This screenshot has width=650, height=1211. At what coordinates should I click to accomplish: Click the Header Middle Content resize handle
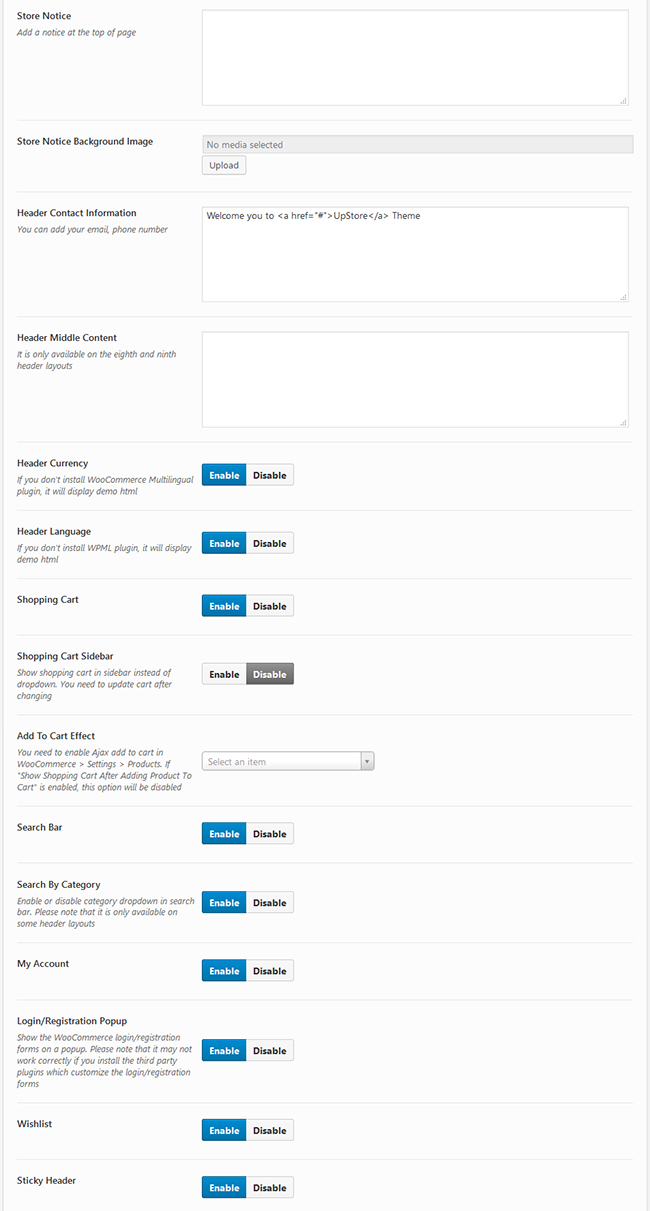point(623,422)
